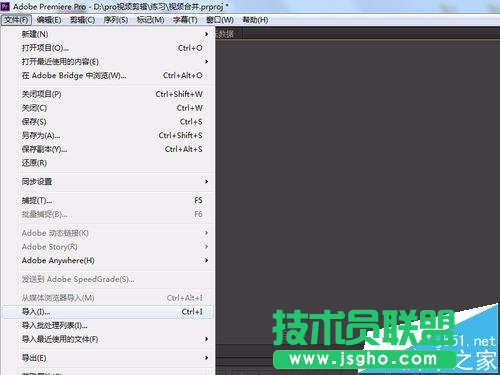
Task: Choose 关闭项目(P) from the menu
Action: tap(107, 94)
